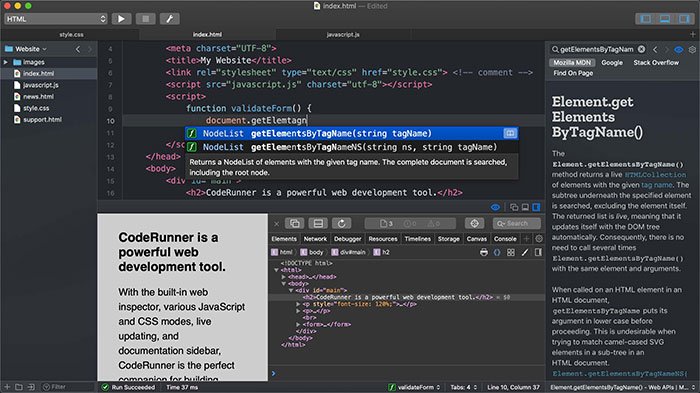Select index.html in the file list
This screenshot has width=700, height=393.
click(49, 73)
